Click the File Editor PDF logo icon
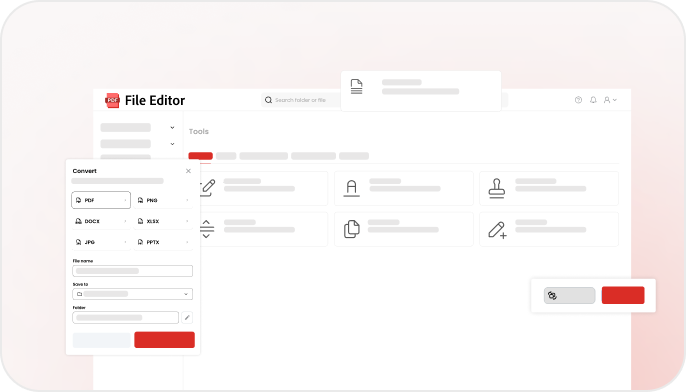This screenshot has height=392, width=686. point(112,100)
